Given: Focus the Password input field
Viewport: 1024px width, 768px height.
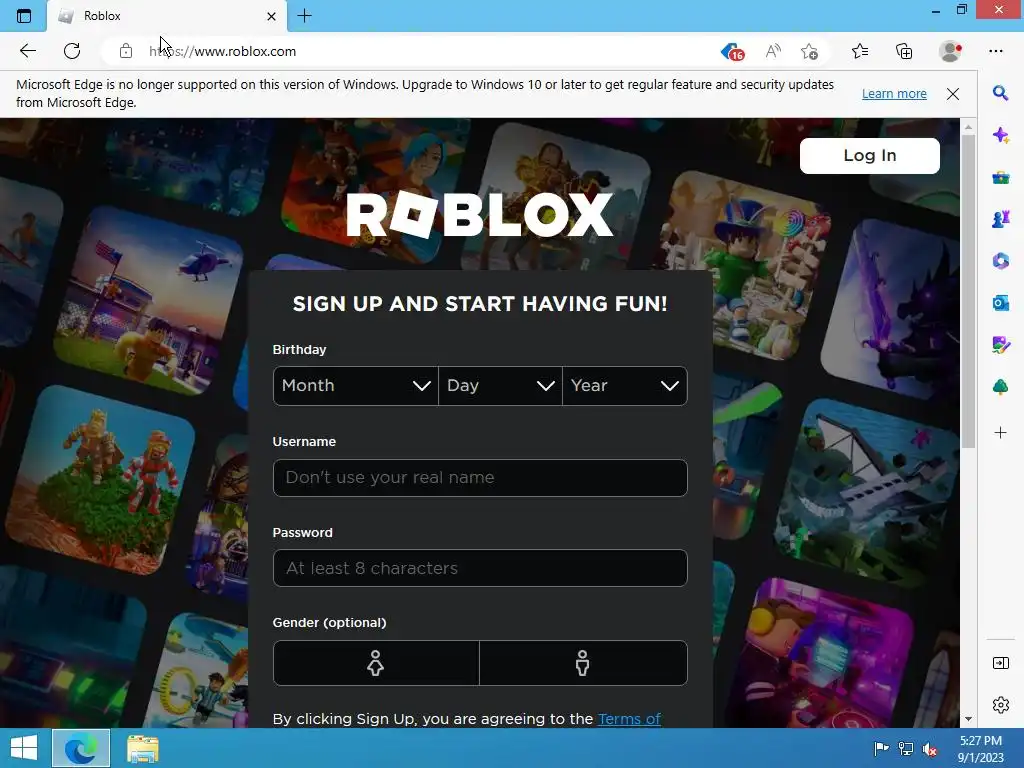Looking at the screenshot, I should click(x=480, y=568).
